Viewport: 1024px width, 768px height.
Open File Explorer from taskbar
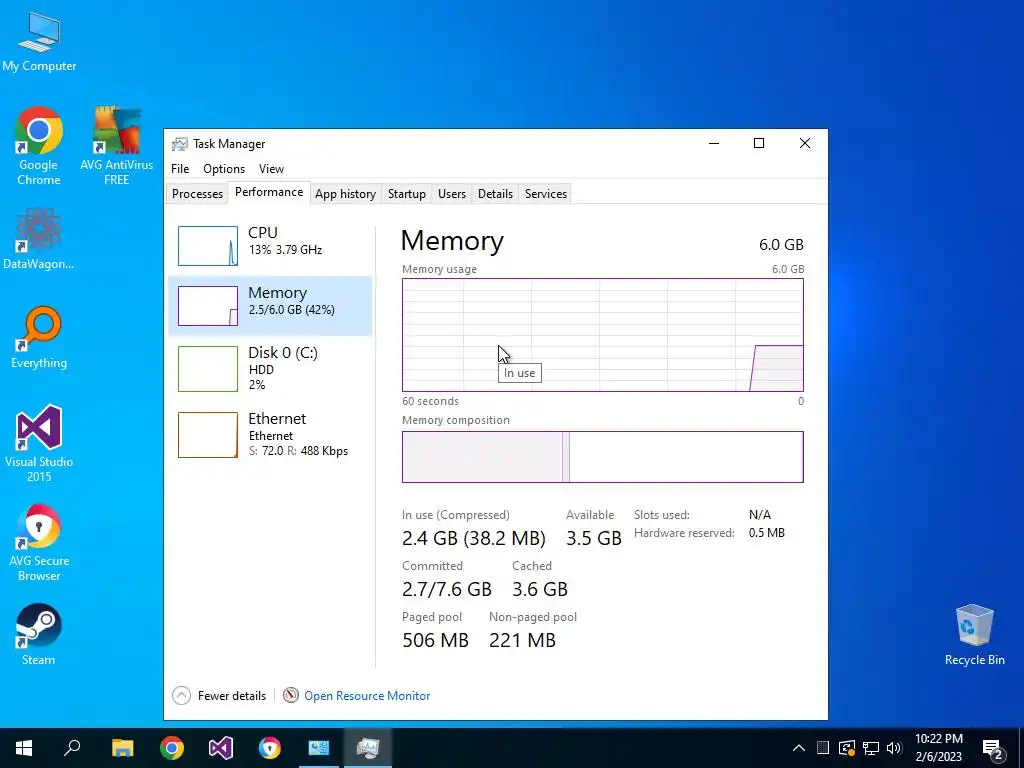(x=122, y=748)
